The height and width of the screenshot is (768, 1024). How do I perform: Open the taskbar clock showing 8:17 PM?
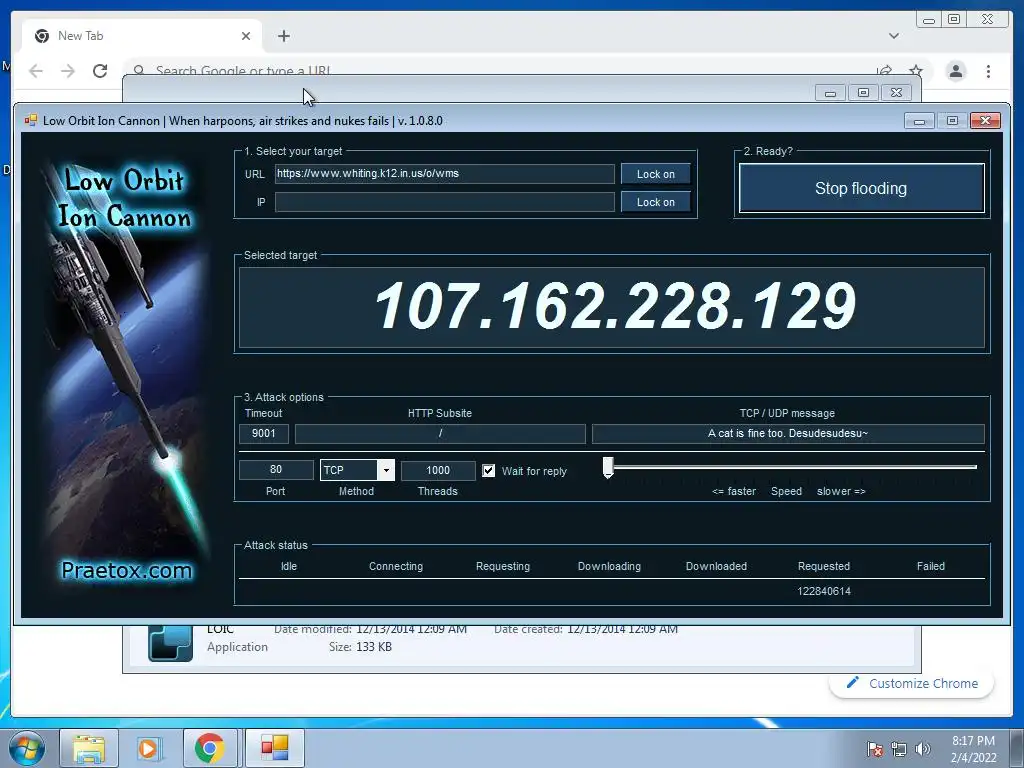973,749
